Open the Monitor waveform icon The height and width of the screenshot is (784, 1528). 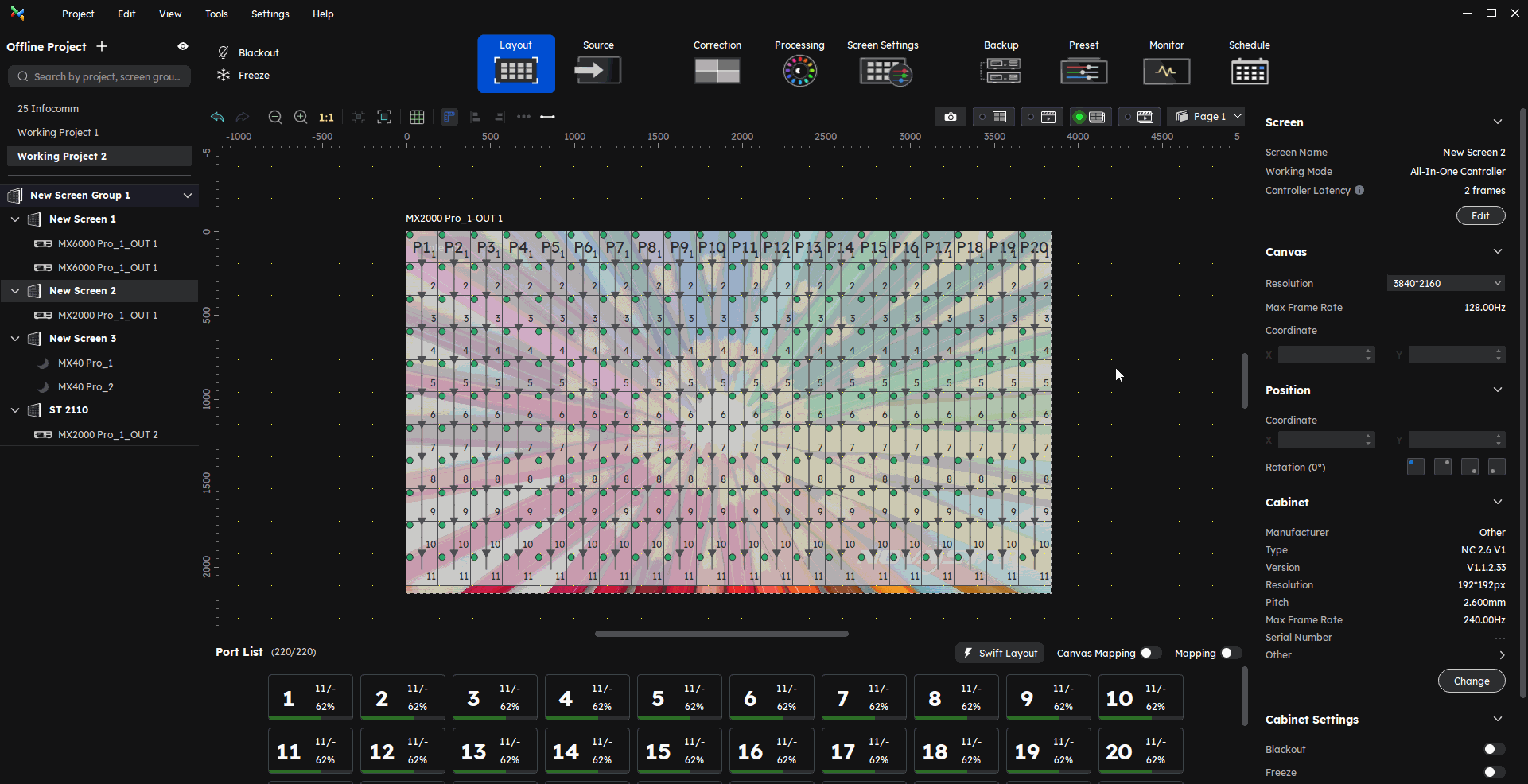click(x=1166, y=72)
